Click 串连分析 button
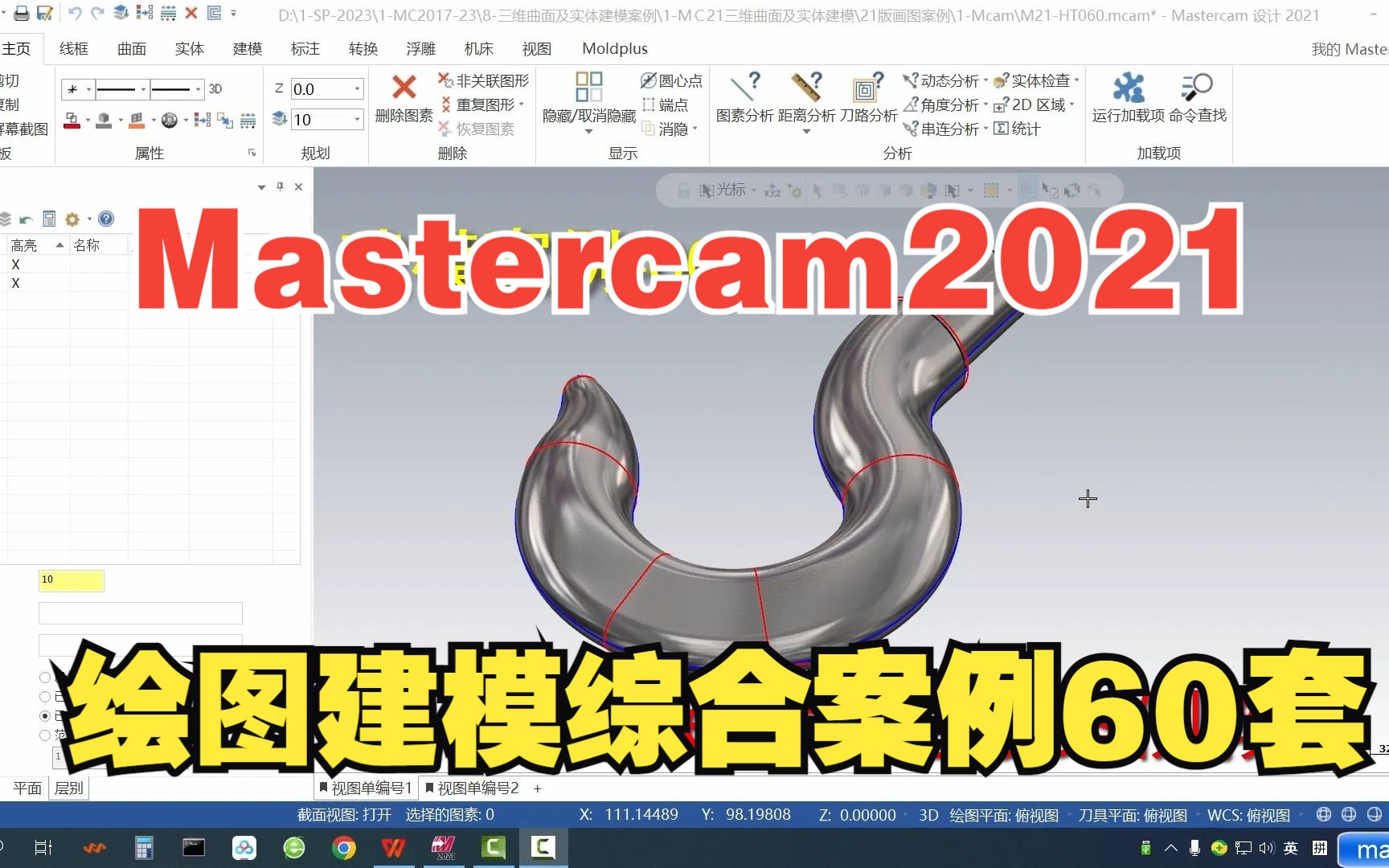 (x=941, y=129)
